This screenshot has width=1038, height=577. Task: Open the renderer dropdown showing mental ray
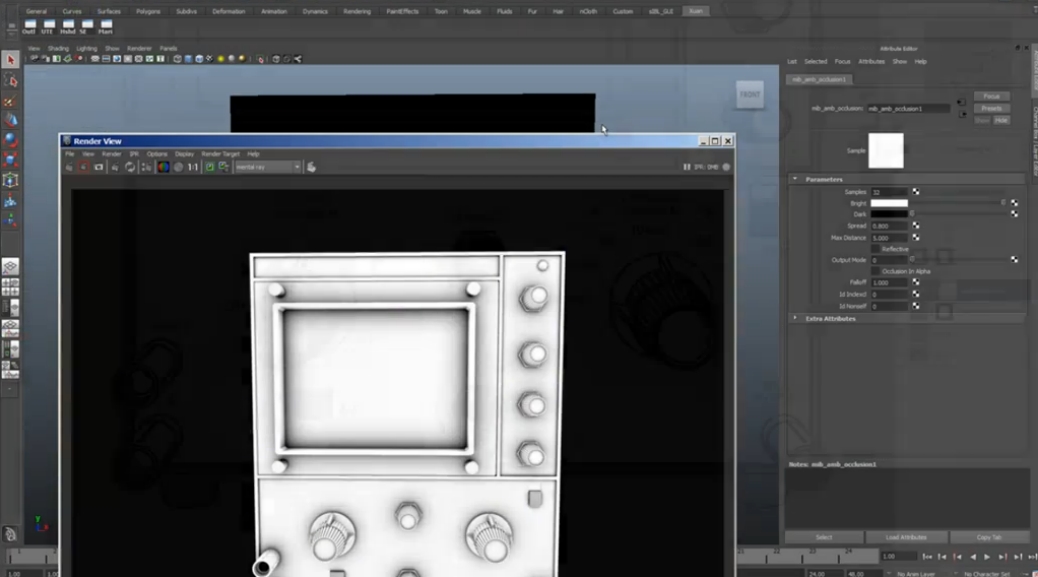[x=267, y=167]
